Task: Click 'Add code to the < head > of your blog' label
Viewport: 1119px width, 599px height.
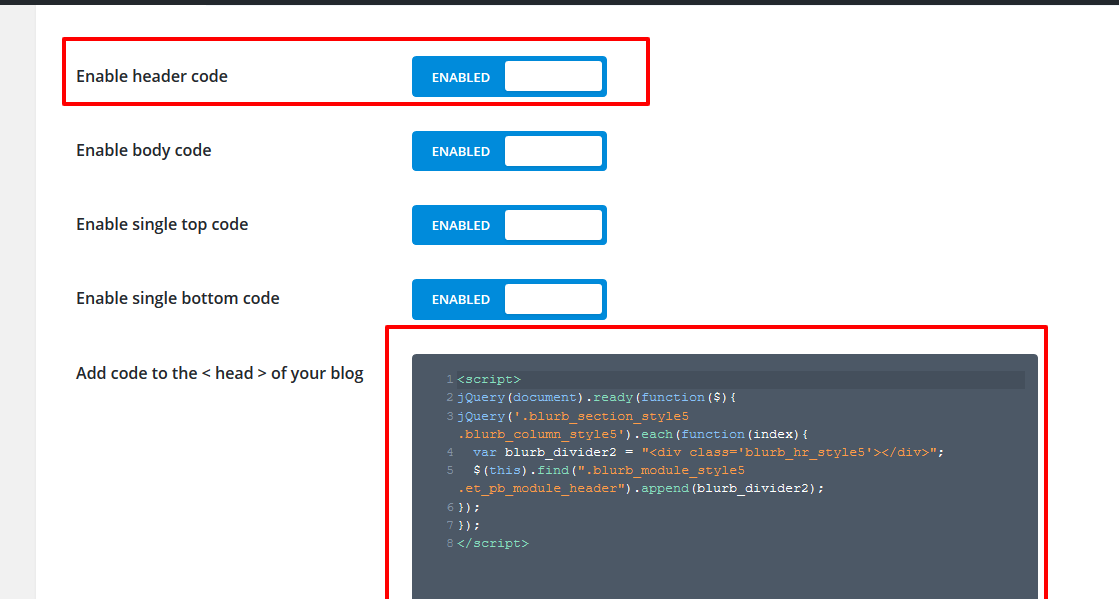Action: pos(220,373)
